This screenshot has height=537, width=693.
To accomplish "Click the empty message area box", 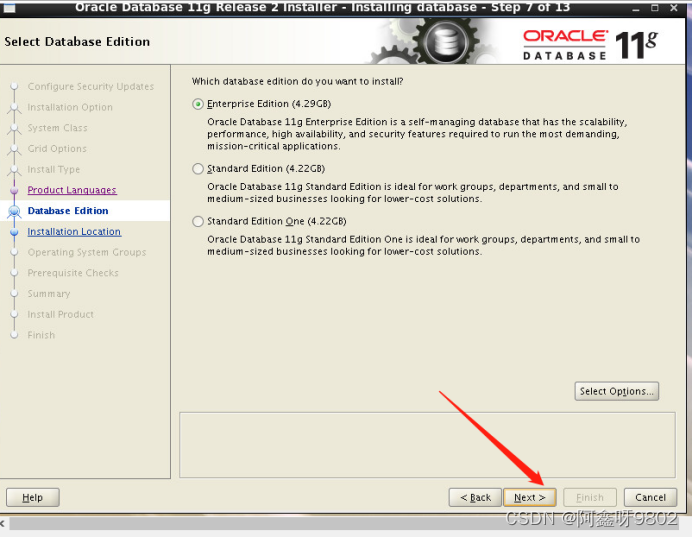I will pos(427,445).
